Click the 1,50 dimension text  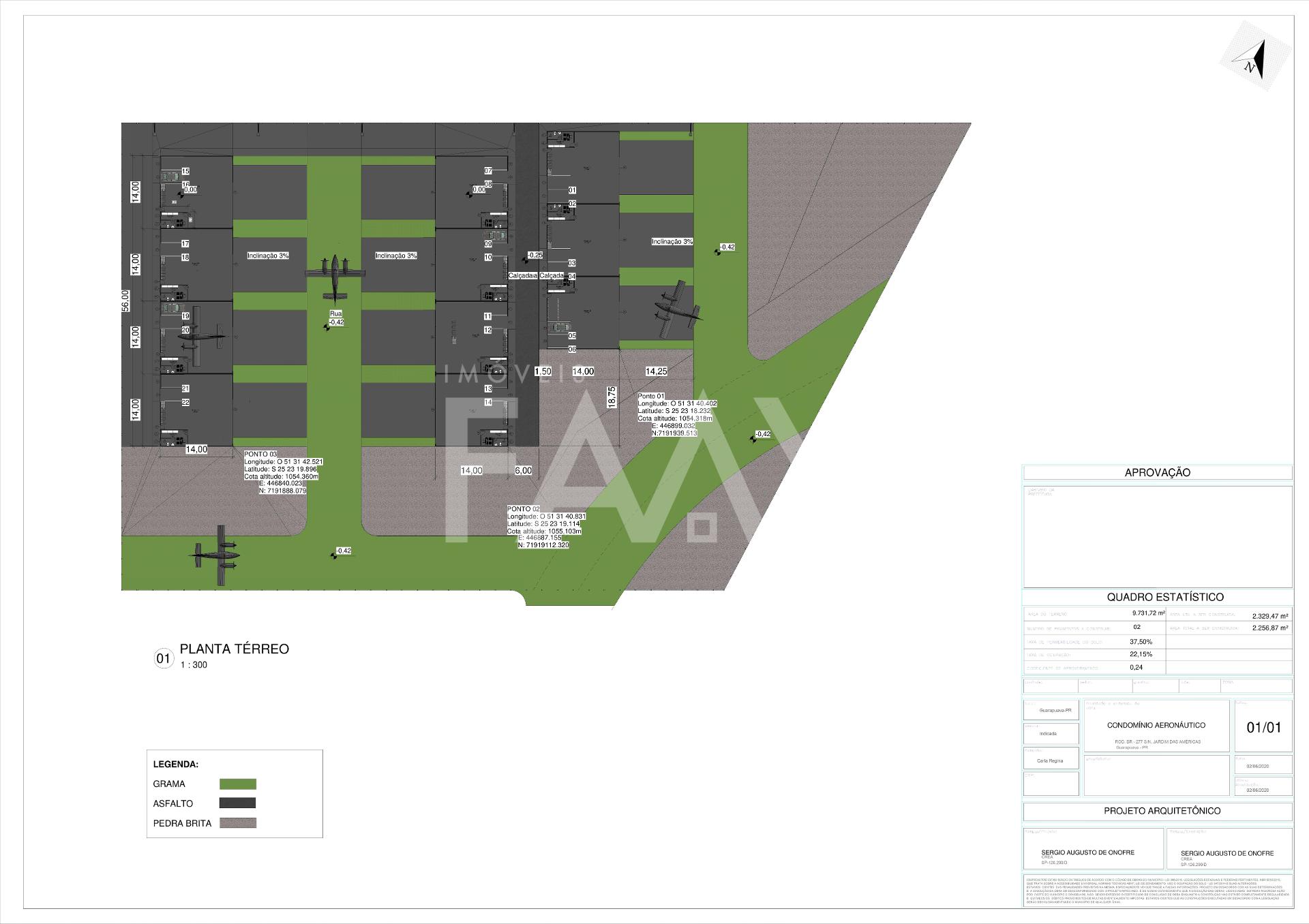pyautogui.click(x=543, y=371)
